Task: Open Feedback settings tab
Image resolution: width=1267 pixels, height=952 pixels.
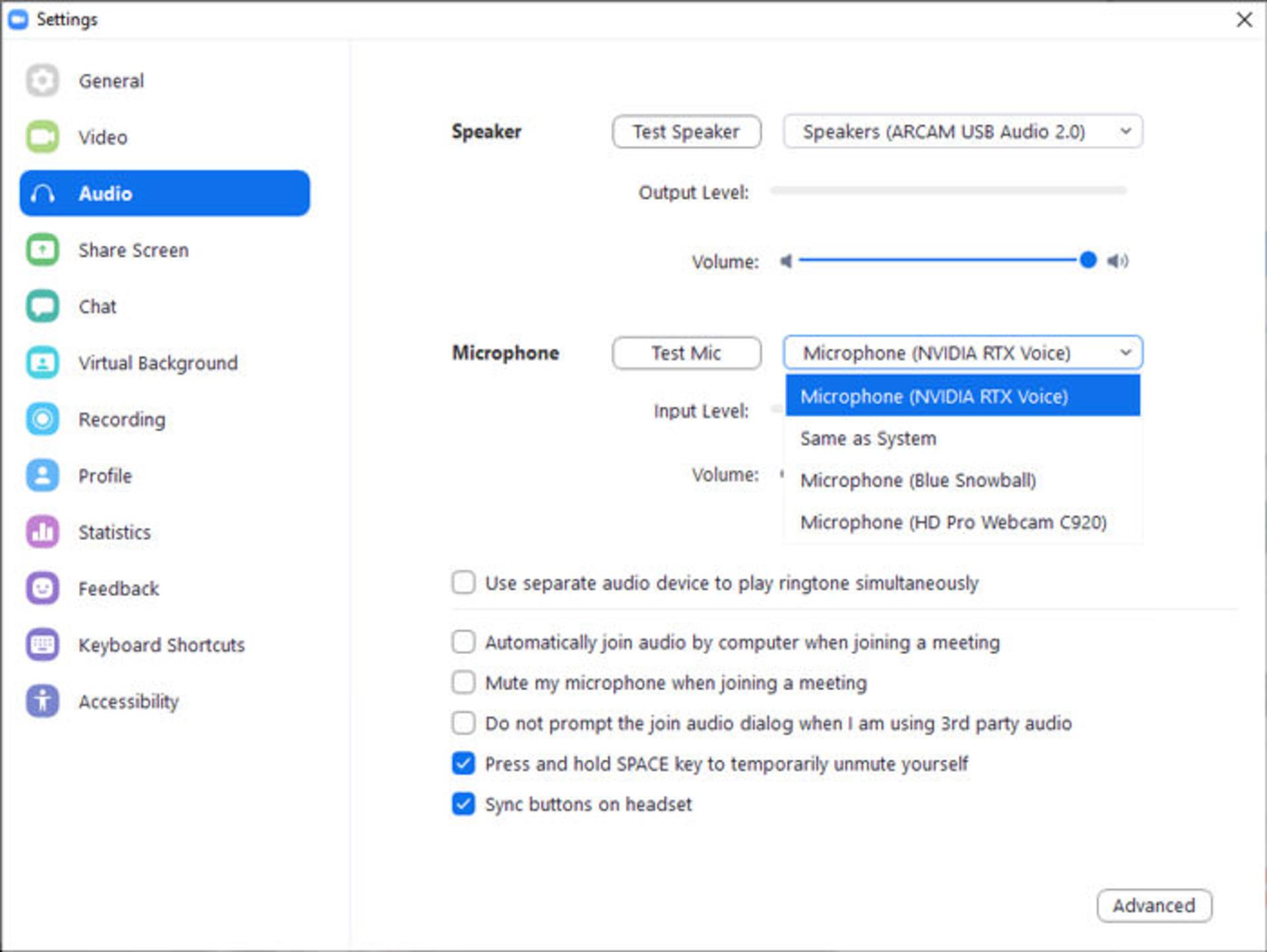Action: click(165, 588)
